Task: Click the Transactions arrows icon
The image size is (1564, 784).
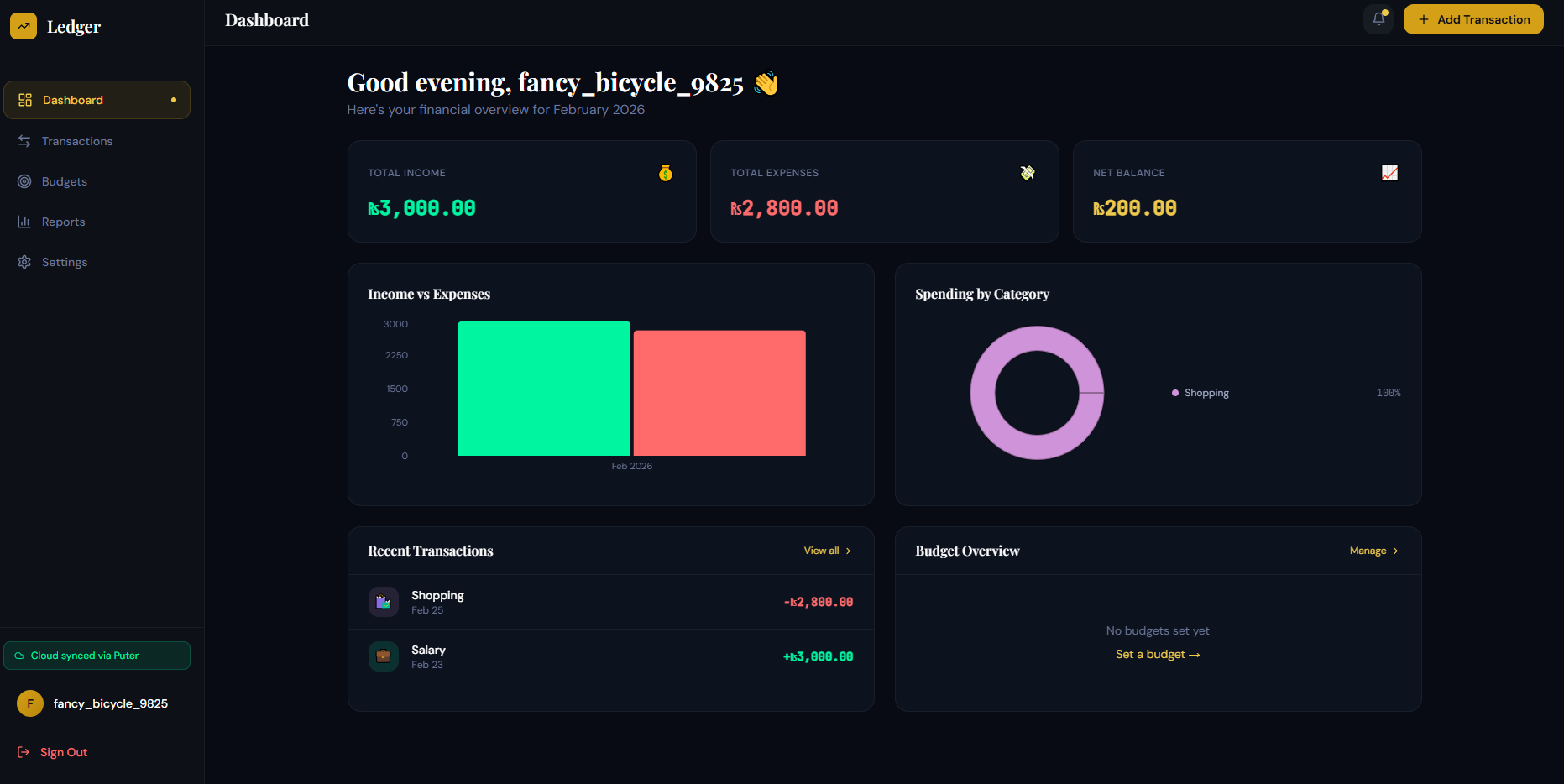Action: point(24,141)
